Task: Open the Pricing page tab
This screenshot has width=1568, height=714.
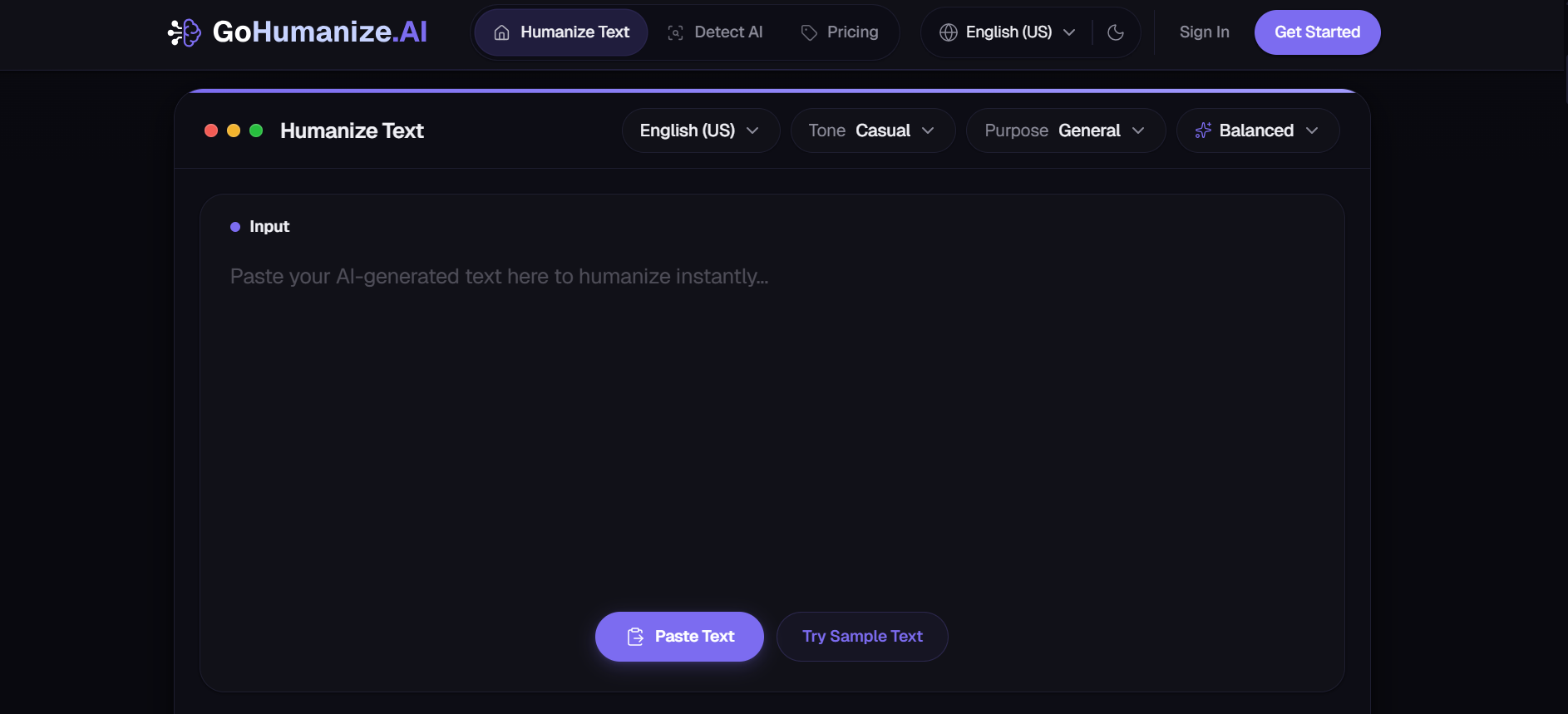Action: point(840,32)
